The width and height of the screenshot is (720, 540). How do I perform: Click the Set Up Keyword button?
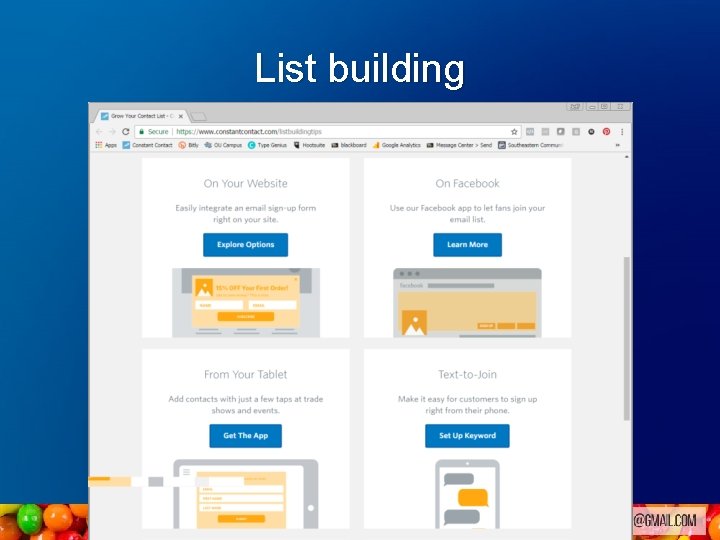point(467,436)
